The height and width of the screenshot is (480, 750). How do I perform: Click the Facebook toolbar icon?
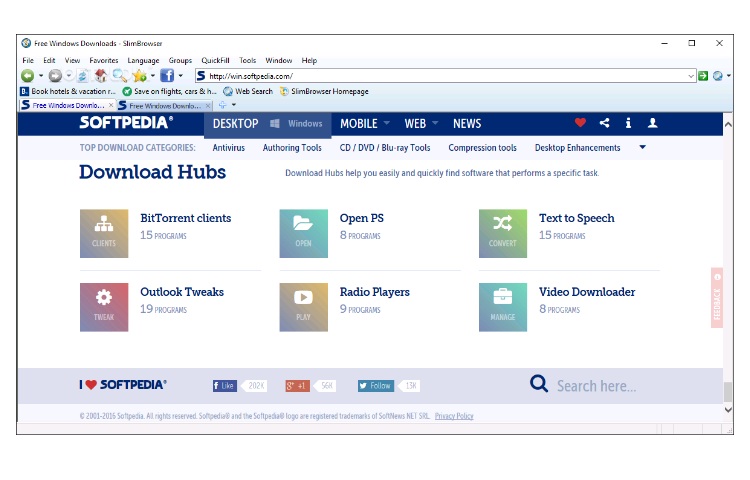[x=167, y=76]
